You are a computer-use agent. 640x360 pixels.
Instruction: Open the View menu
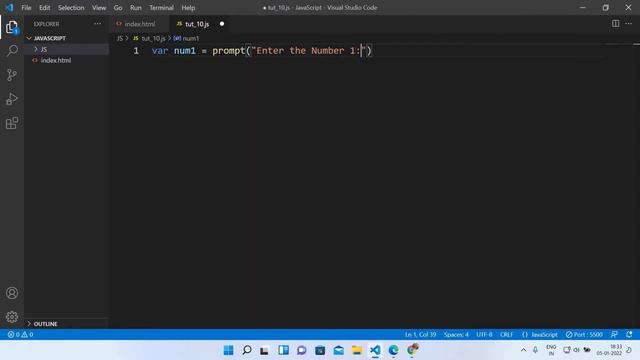[99, 8]
